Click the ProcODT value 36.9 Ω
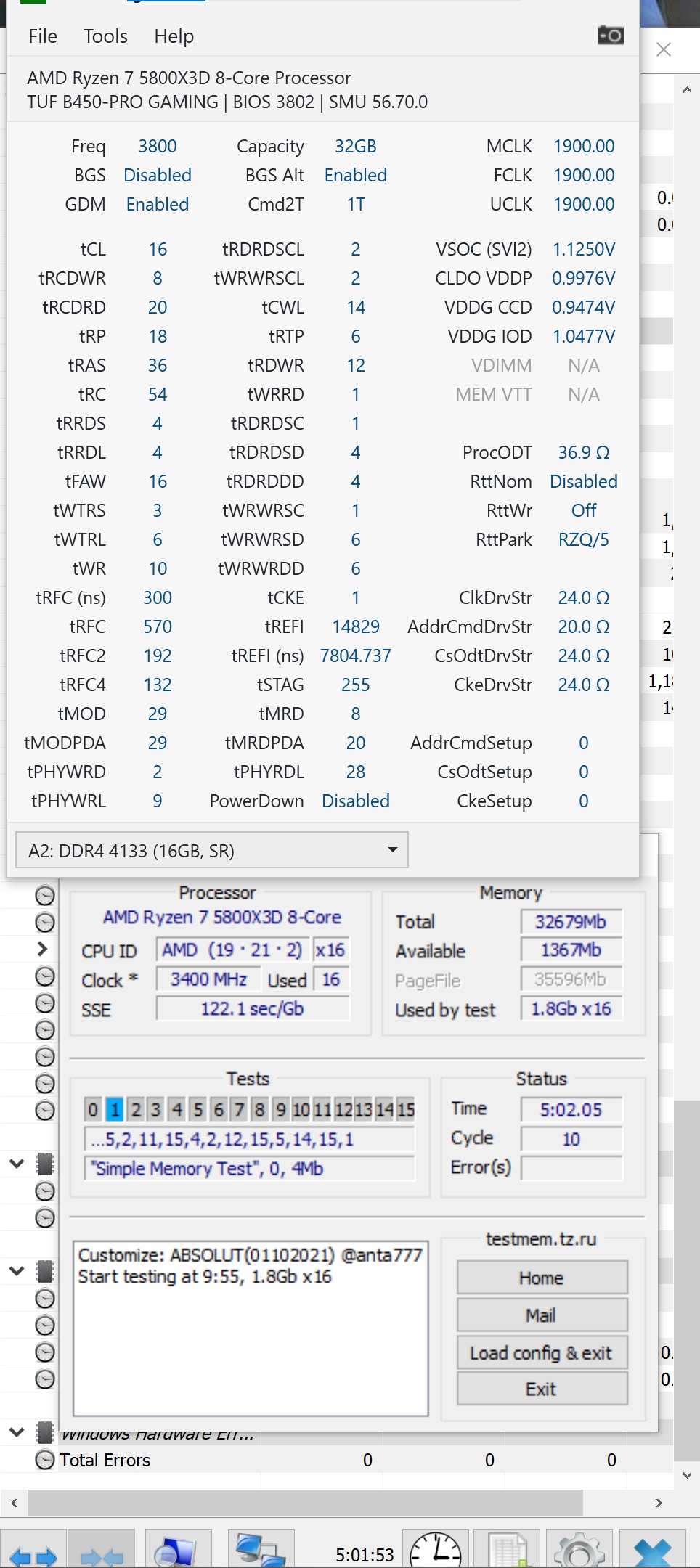 584,452
